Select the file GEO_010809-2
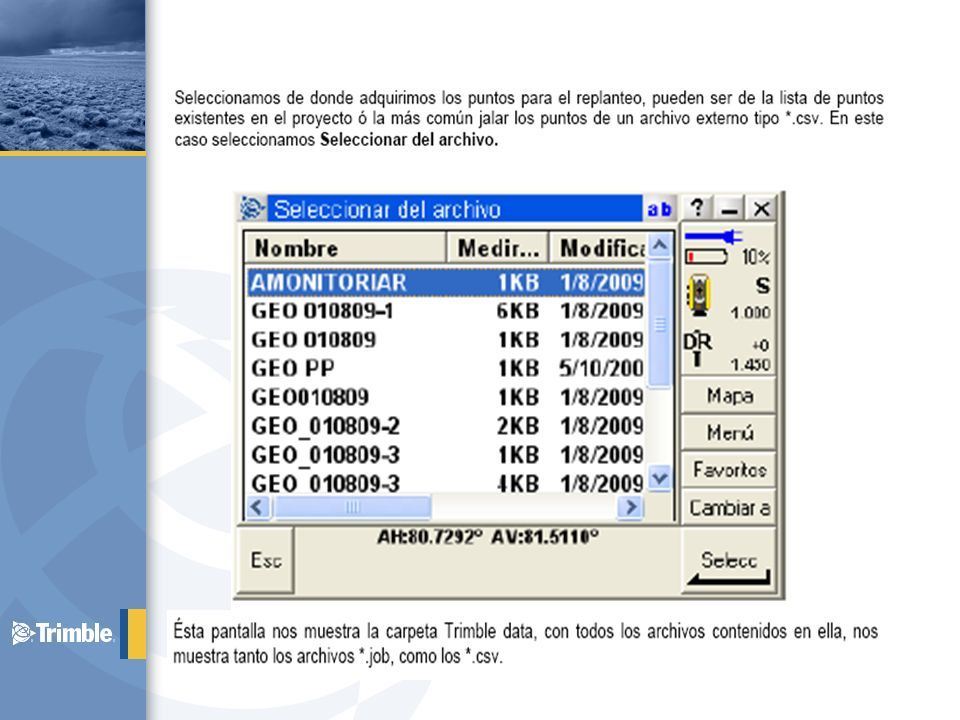The image size is (960, 720). (x=446, y=426)
